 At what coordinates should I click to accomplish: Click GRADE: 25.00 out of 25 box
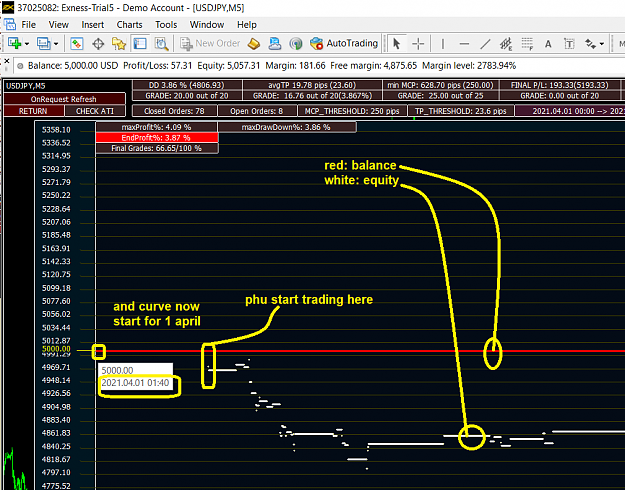(x=440, y=96)
